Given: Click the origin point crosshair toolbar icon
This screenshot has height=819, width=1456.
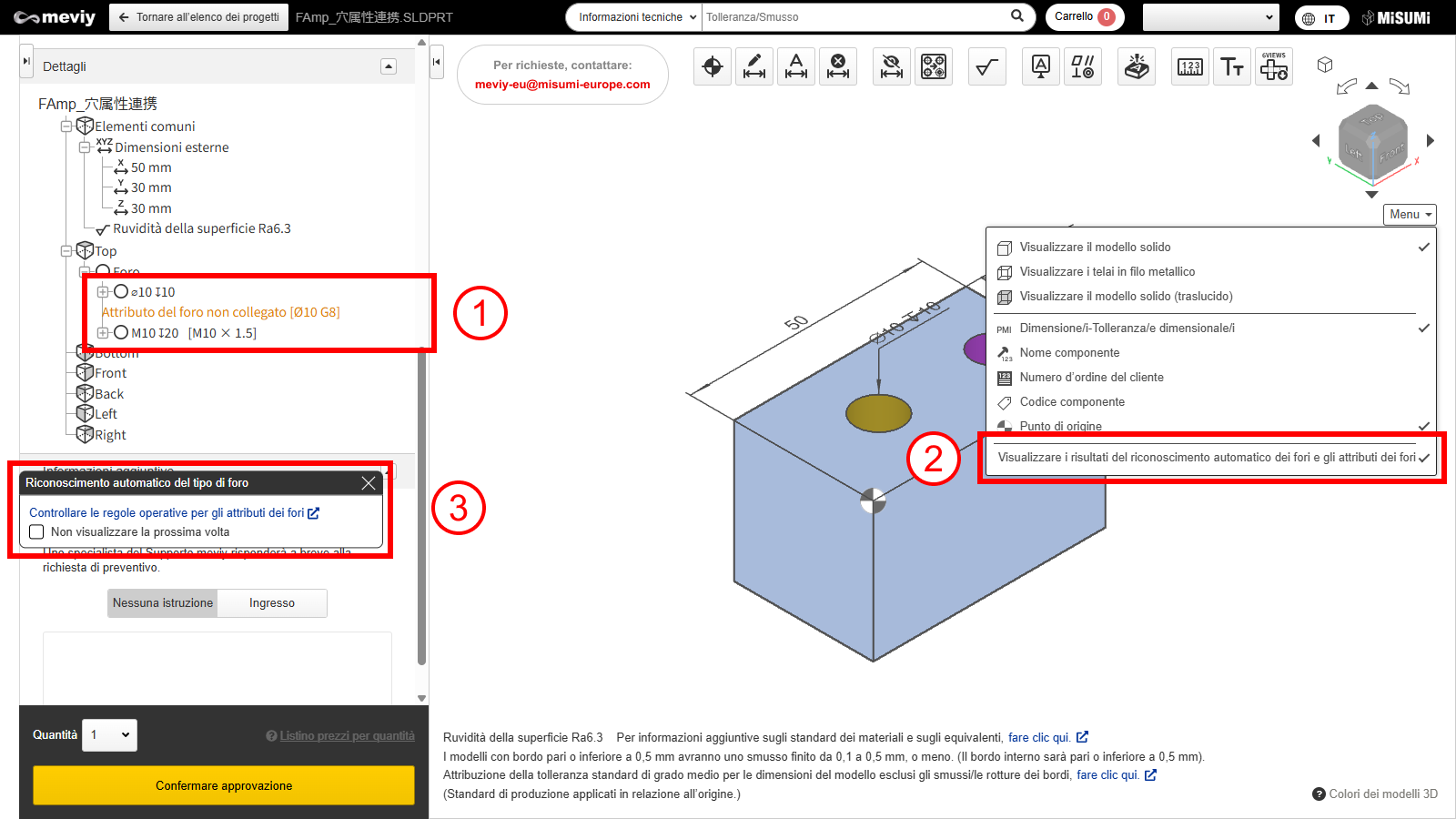Looking at the screenshot, I should [x=713, y=66].
